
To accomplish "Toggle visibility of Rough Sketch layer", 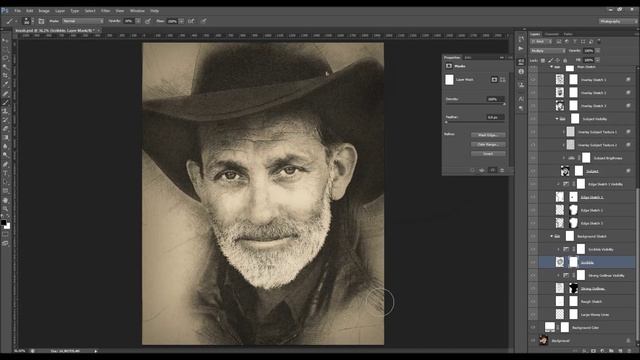I will click(x=533, y=302).
